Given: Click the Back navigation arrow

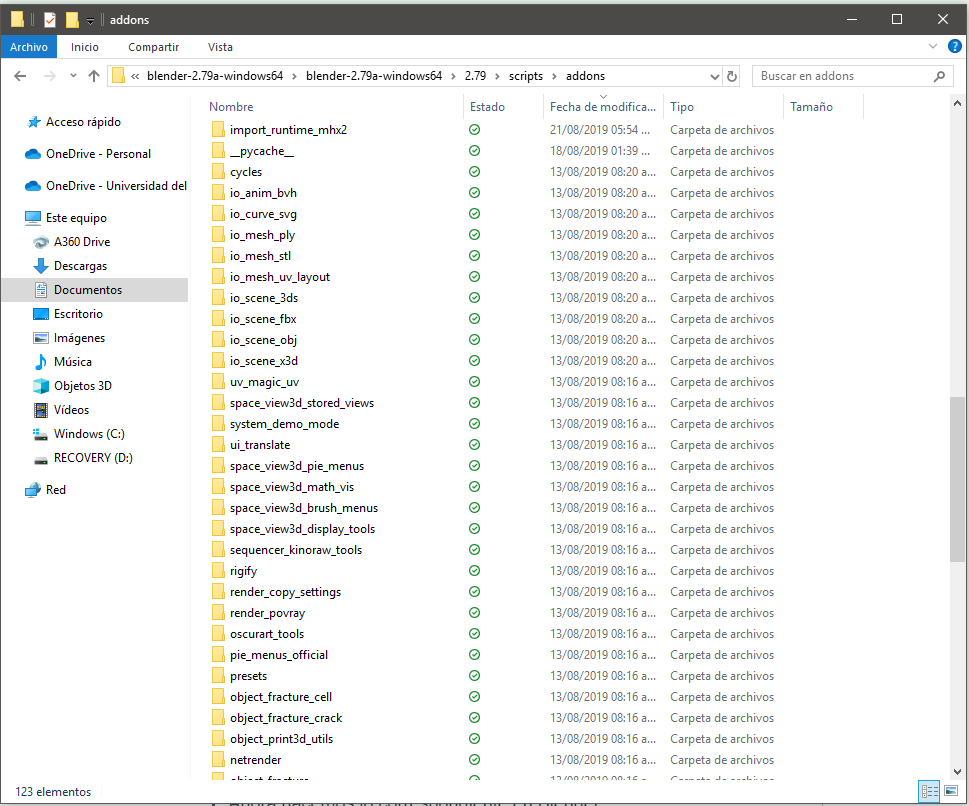Looking at the screenshot, I should (21, 76).
